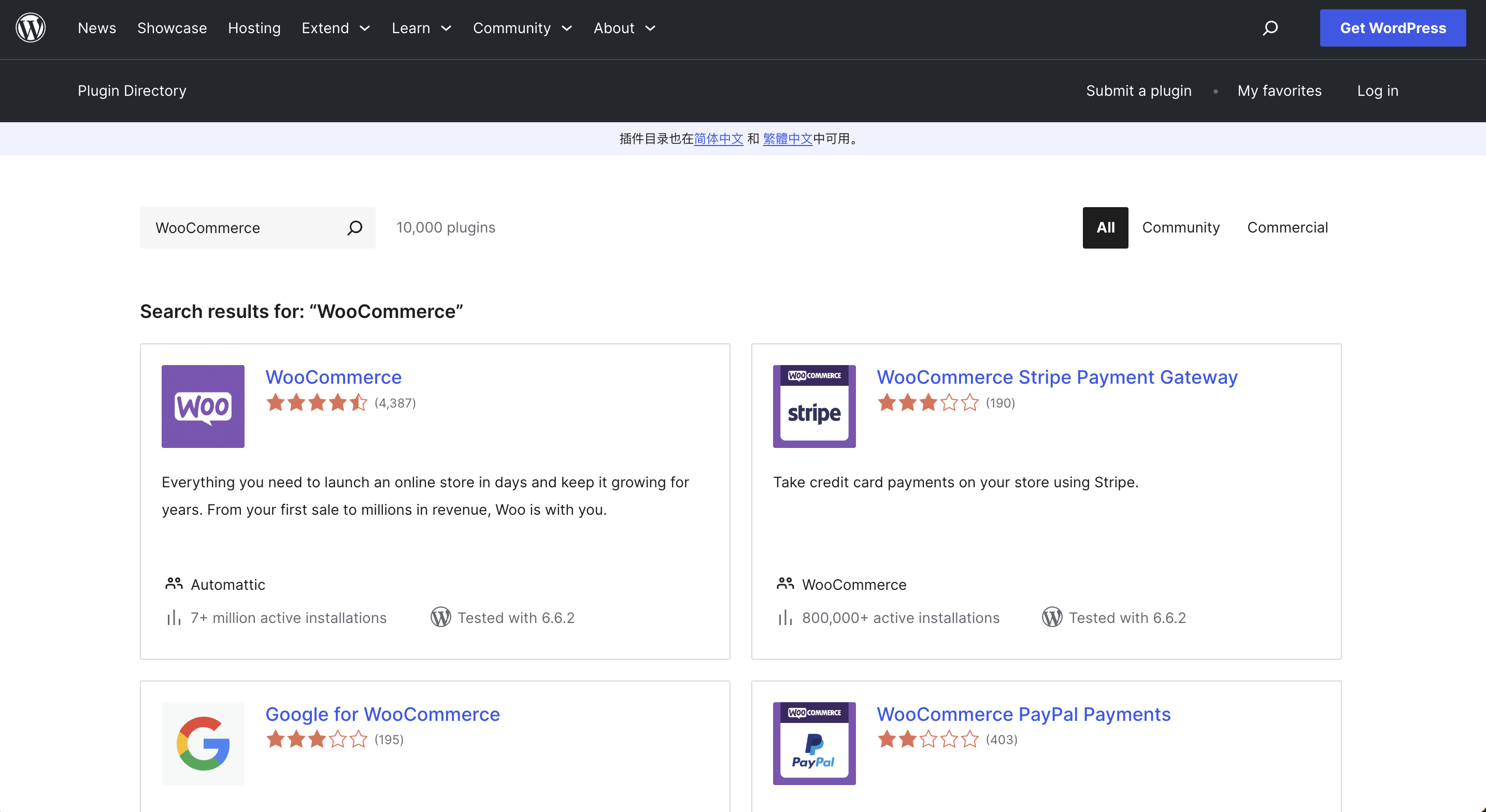Open the Community header menu
Screen dimensions: 1486x812
pyautogui.click(x=512, y=28)
